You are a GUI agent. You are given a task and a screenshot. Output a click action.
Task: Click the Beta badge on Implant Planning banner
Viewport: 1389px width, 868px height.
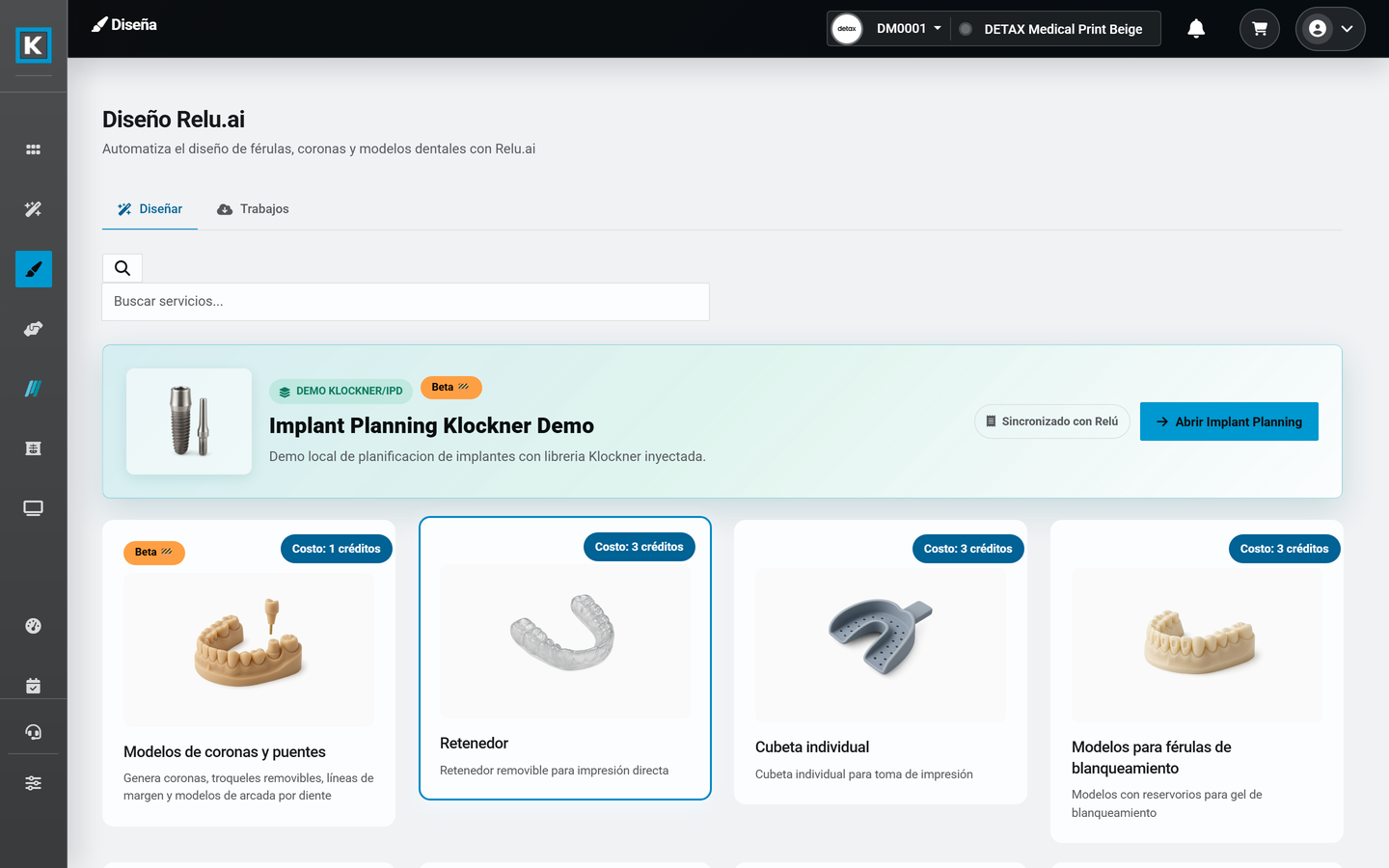pos(450,388)
